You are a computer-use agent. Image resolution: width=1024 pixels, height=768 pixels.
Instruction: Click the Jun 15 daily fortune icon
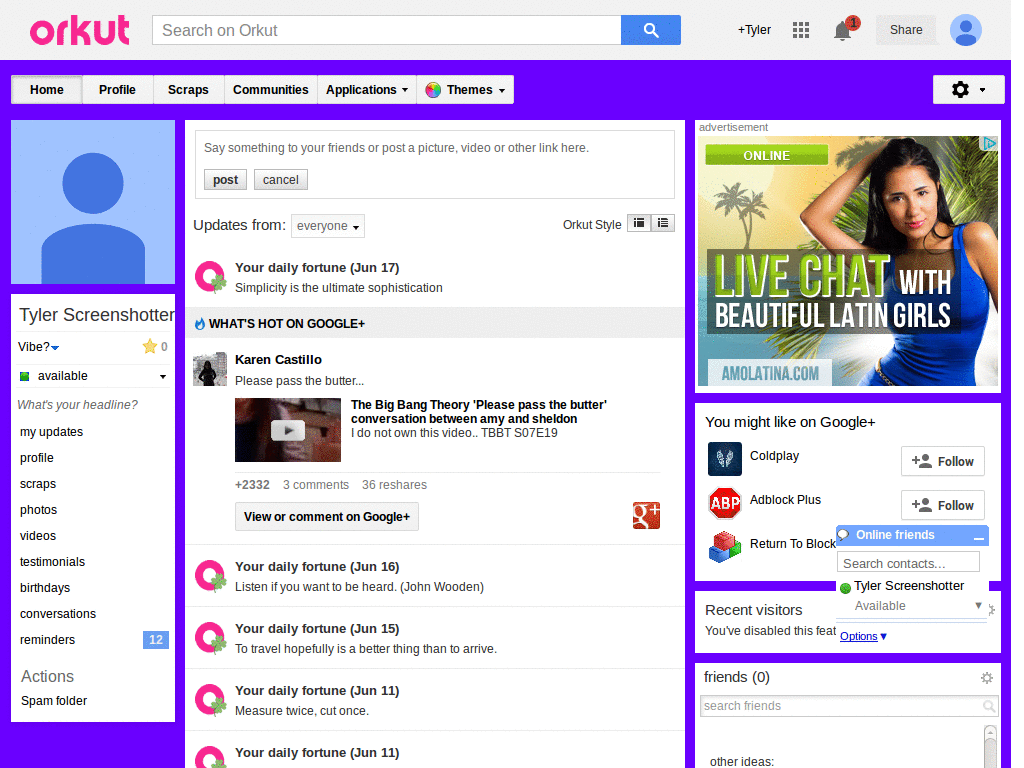click(x=210, y=638)
